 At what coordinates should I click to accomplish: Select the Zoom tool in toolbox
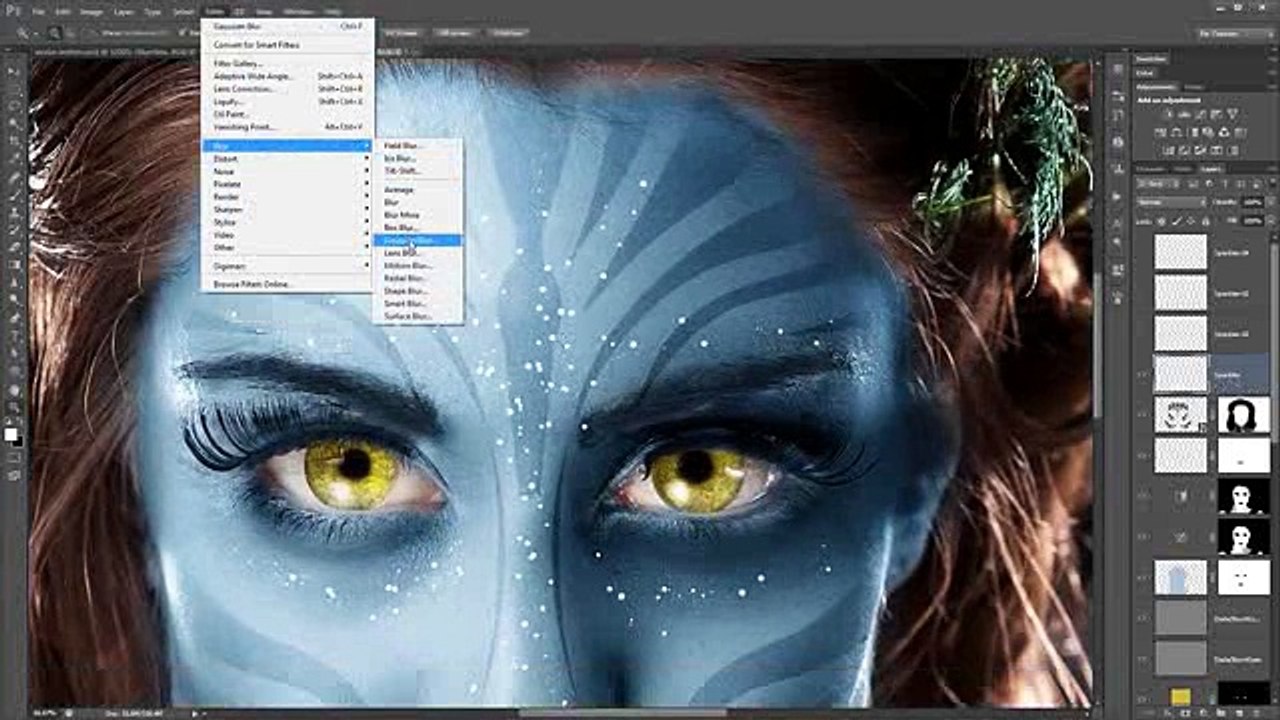(x=15, y=409)
